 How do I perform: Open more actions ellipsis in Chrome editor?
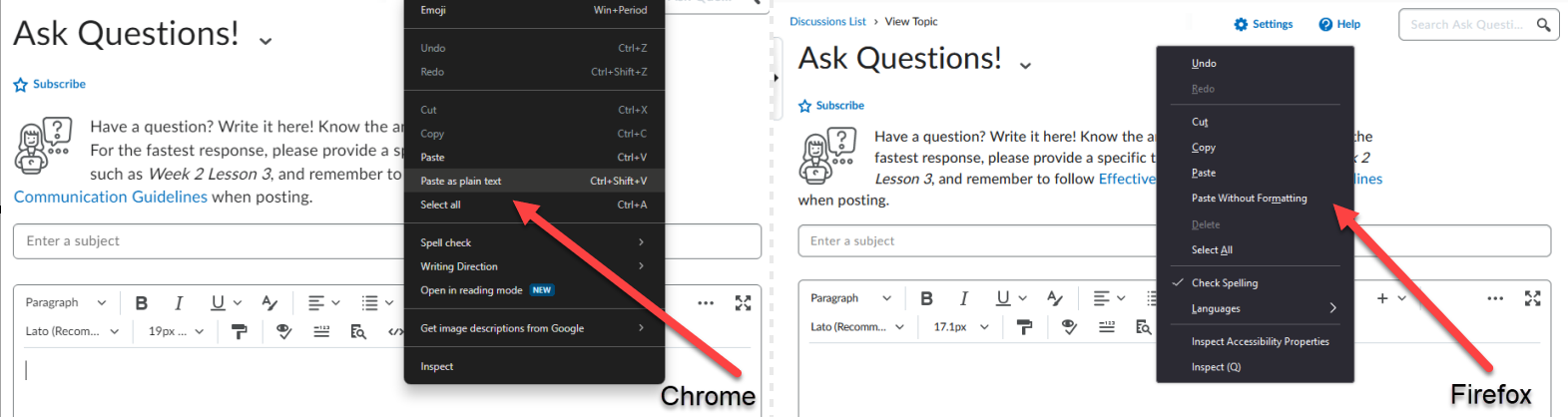pos(706,302)
